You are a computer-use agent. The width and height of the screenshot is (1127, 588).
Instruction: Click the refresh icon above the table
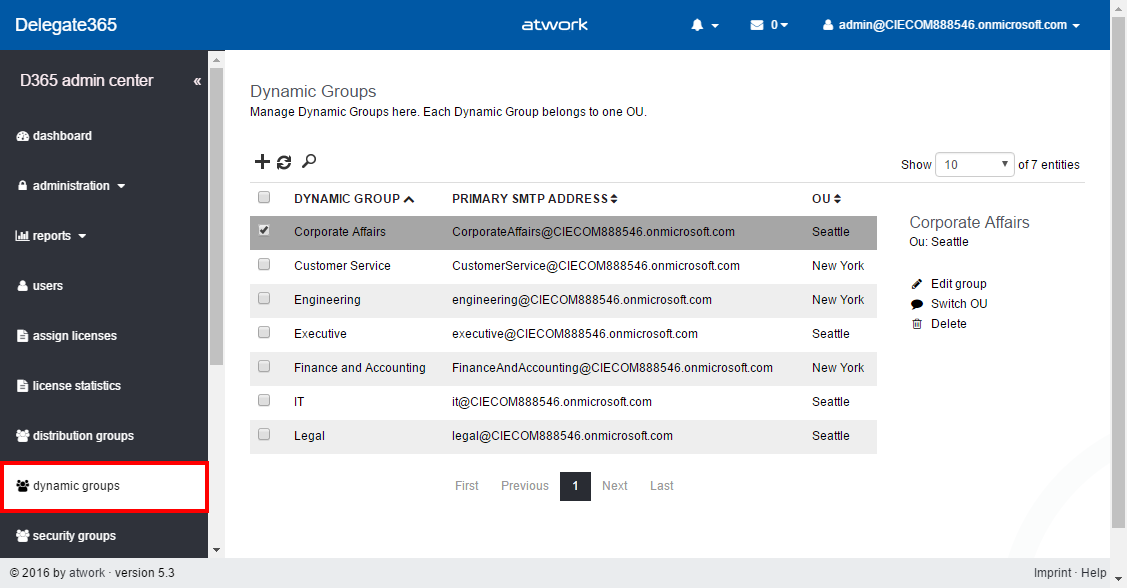point(284,162)
